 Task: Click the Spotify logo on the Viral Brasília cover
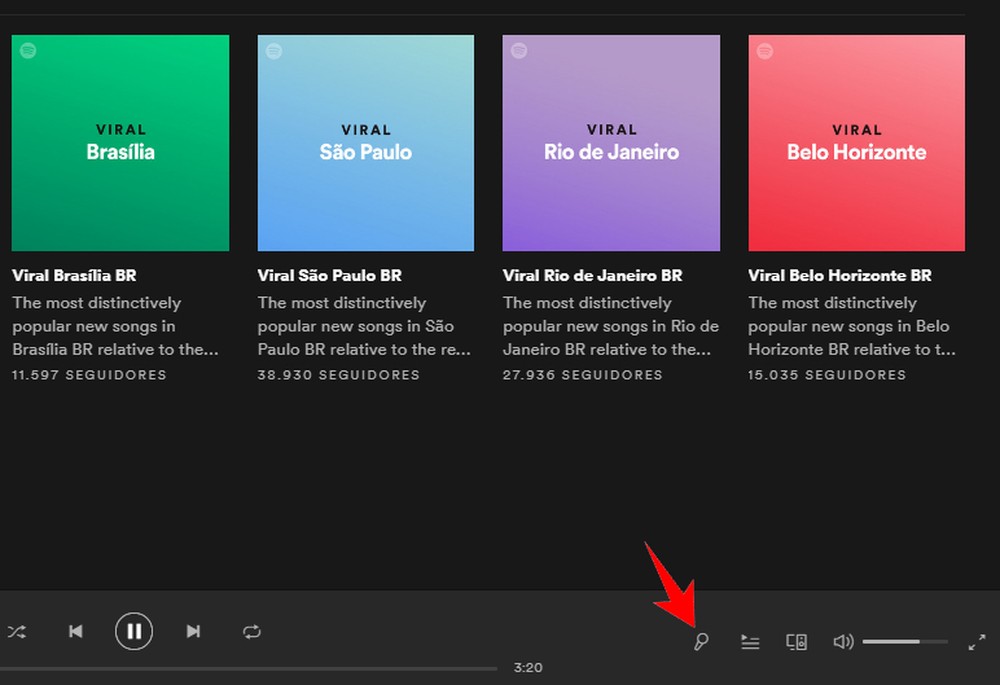click(x=26, y=49)
